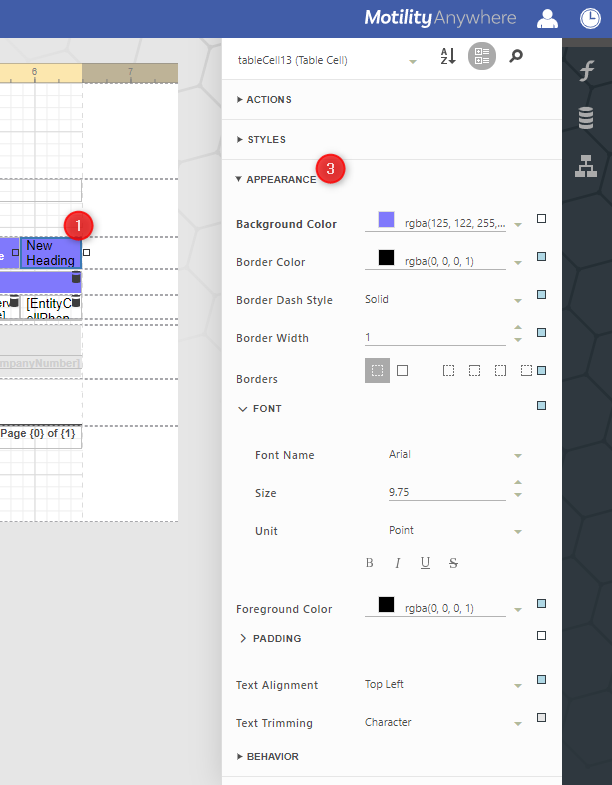Switch to categorized properties view icon
Viewport: 612px width, 785px height.
pyautogui.click(x=481, y=57)
